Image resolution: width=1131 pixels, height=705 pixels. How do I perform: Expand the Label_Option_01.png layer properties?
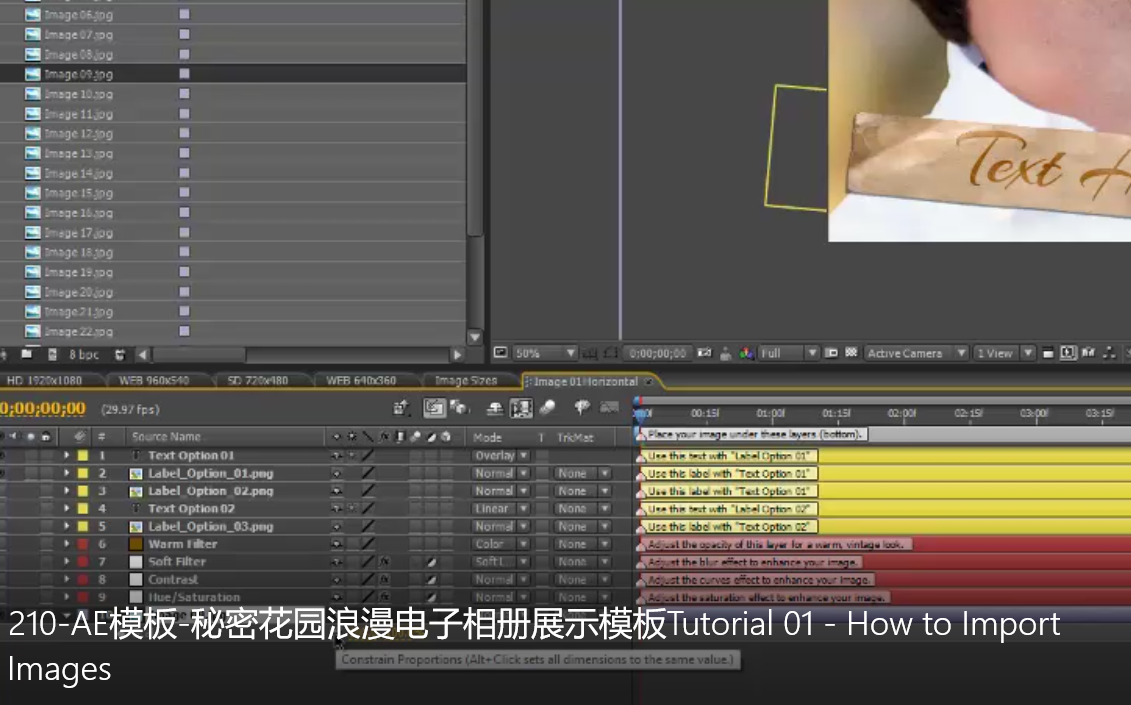[x=66, y=473]
